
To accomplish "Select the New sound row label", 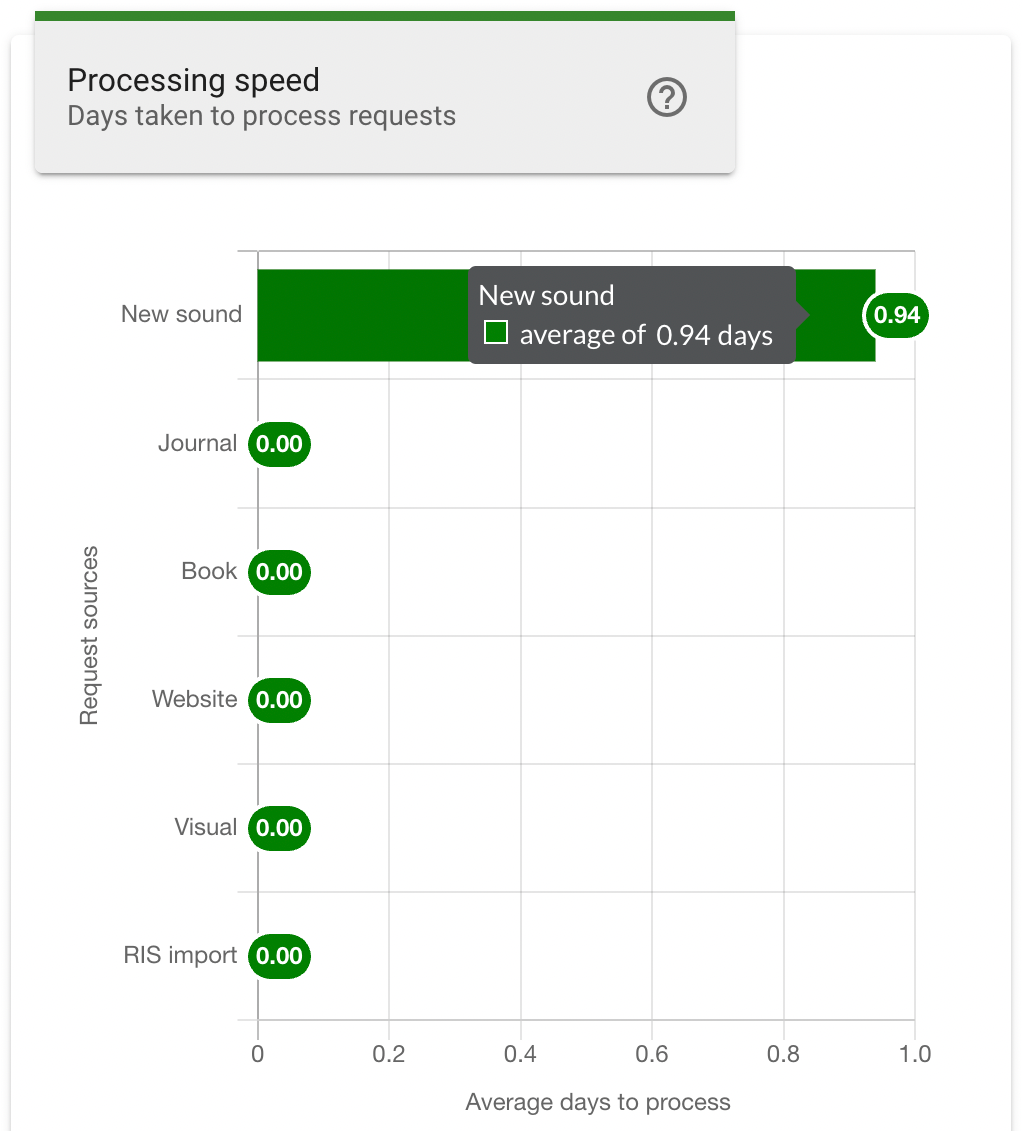I will [181, 314].
